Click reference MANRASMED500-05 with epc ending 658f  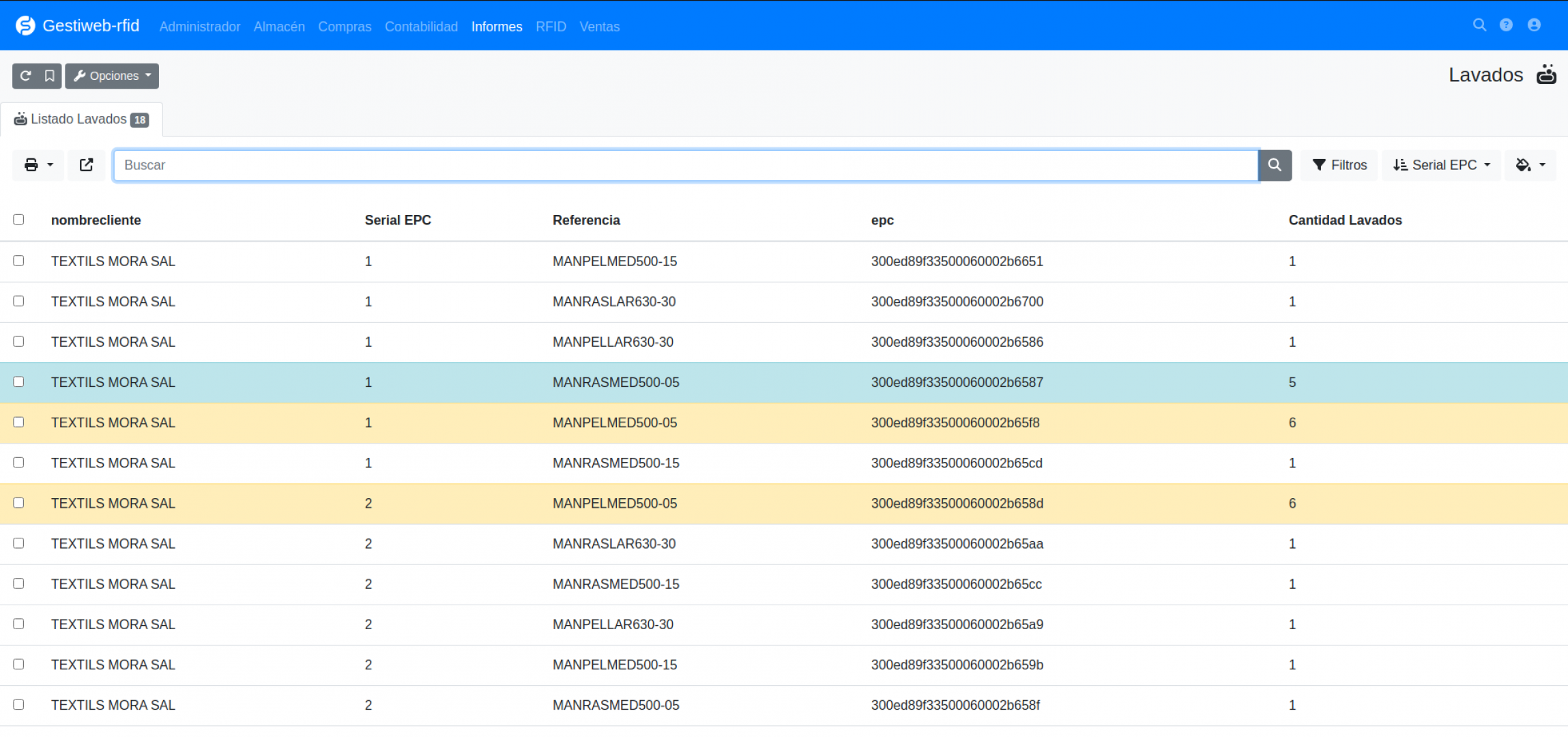tap(616, 704)
